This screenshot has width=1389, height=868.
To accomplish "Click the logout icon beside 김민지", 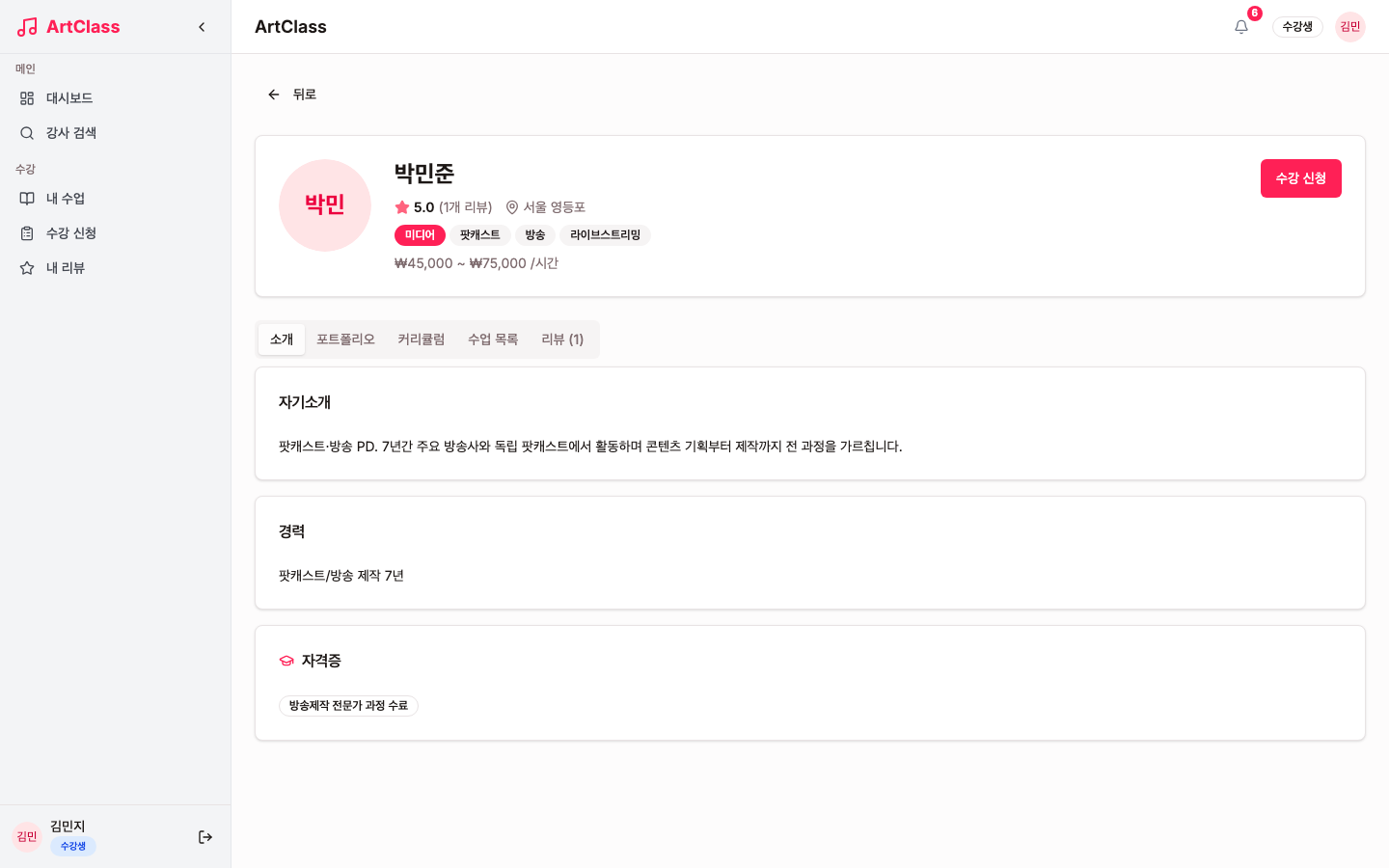I will click(205, 837).
